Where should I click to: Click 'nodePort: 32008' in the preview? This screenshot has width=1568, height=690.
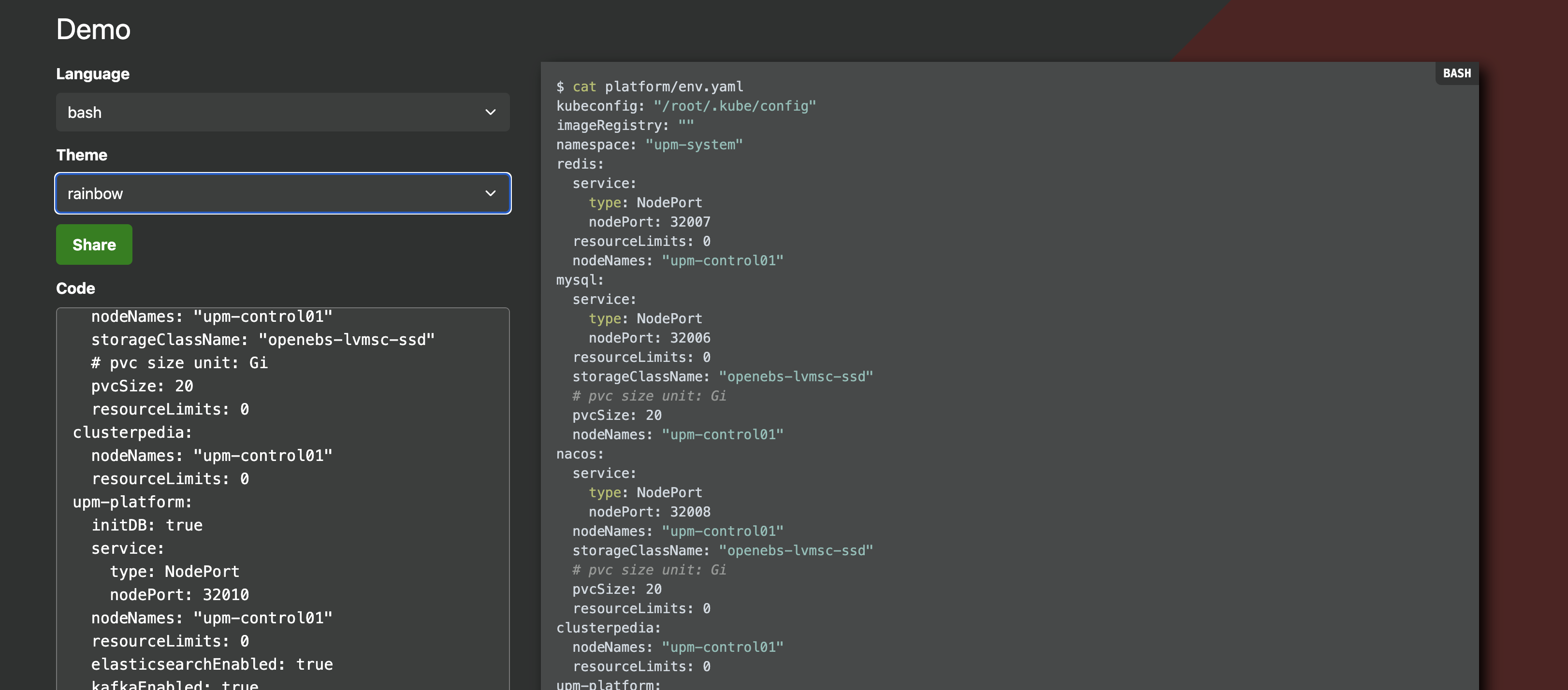point(650,512)
